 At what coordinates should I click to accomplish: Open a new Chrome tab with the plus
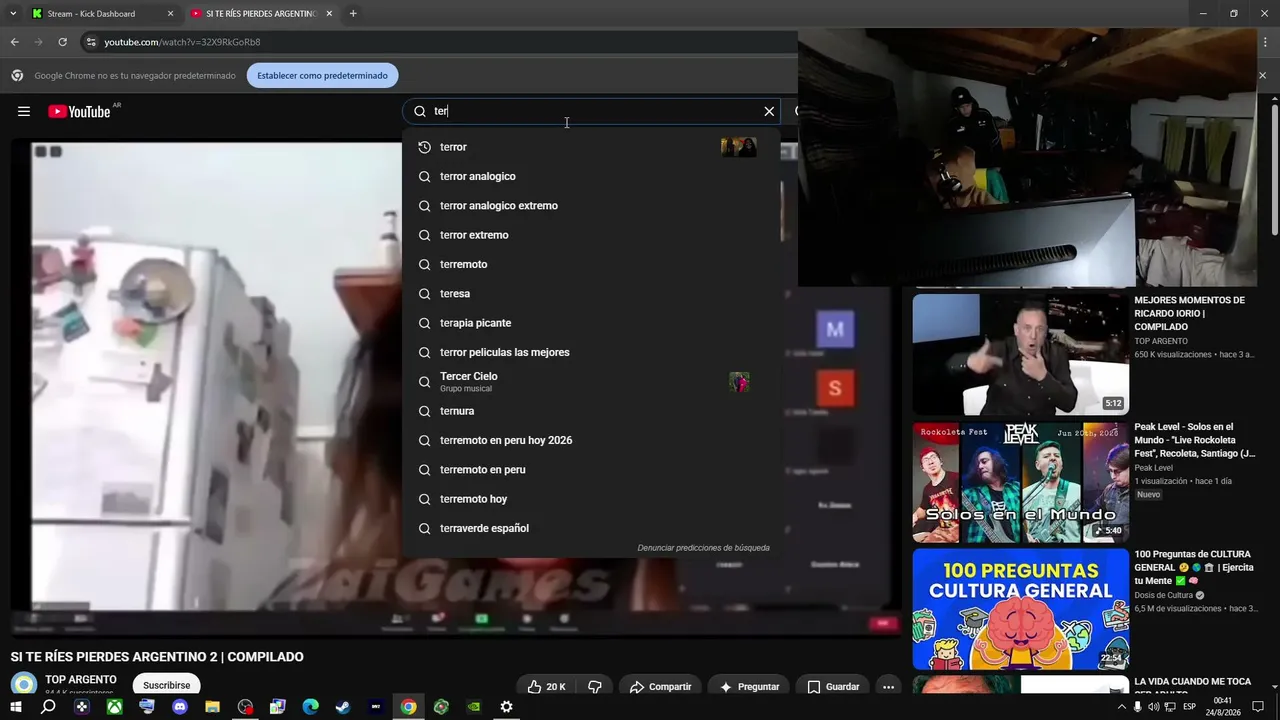coord(353,14)
